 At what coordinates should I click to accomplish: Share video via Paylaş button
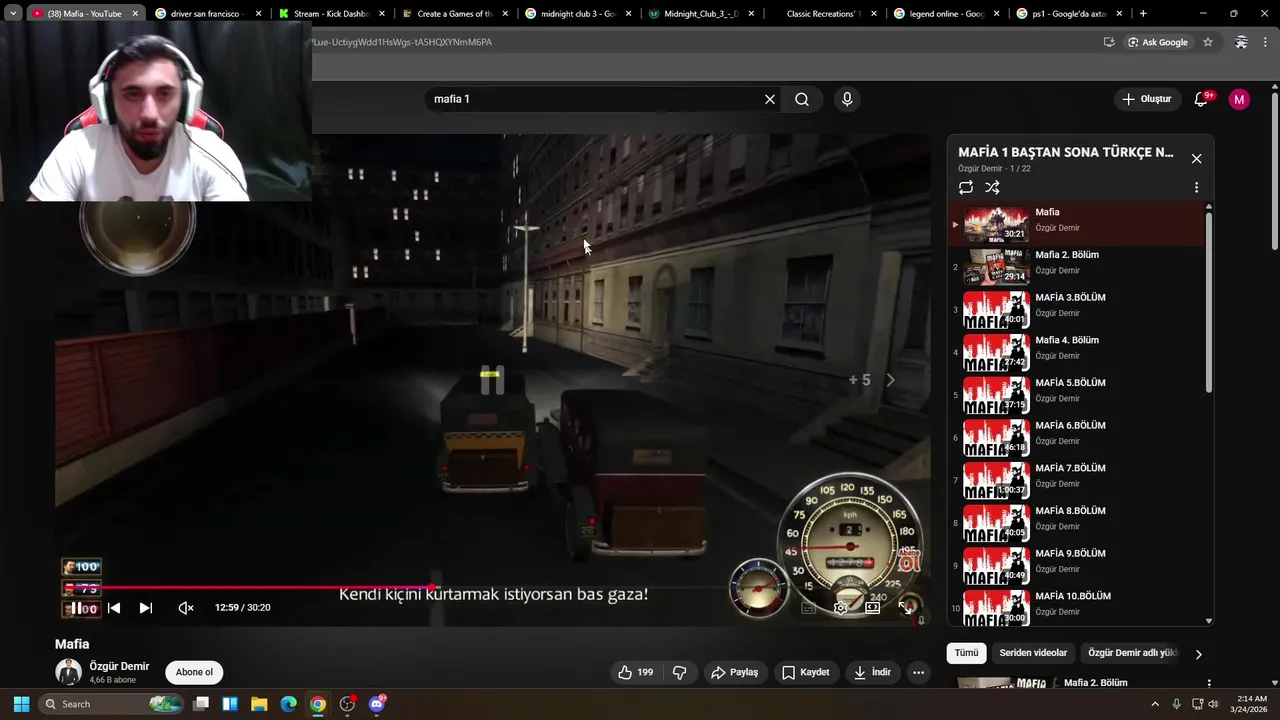(x=734, y=672)
